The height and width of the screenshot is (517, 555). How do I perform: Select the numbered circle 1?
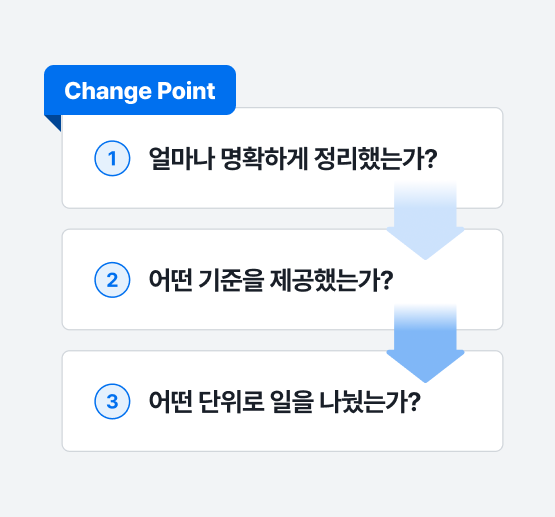click(x=112, y=158)
